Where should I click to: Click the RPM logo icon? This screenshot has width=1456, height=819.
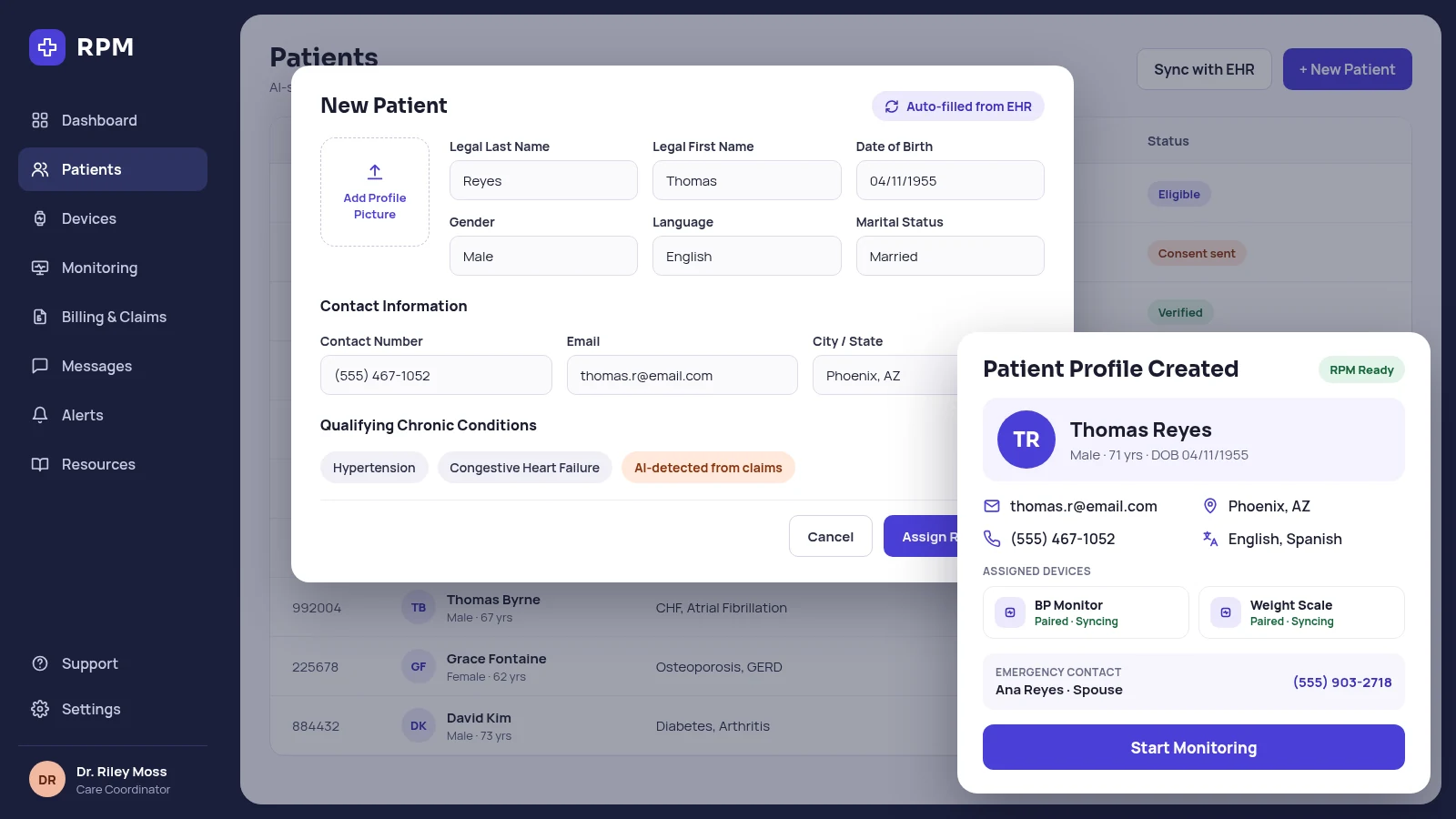pos(47,47)
